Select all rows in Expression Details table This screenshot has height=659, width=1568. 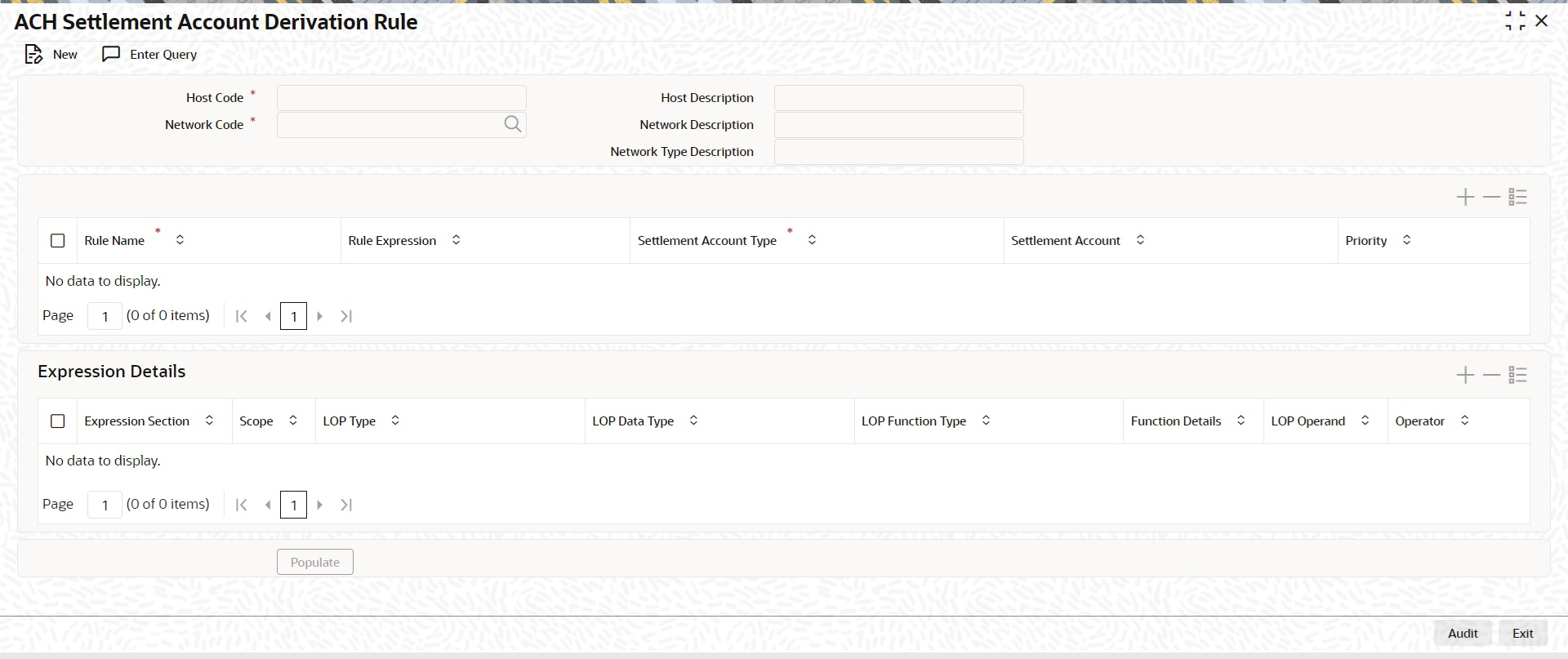(x=58, y=421)
